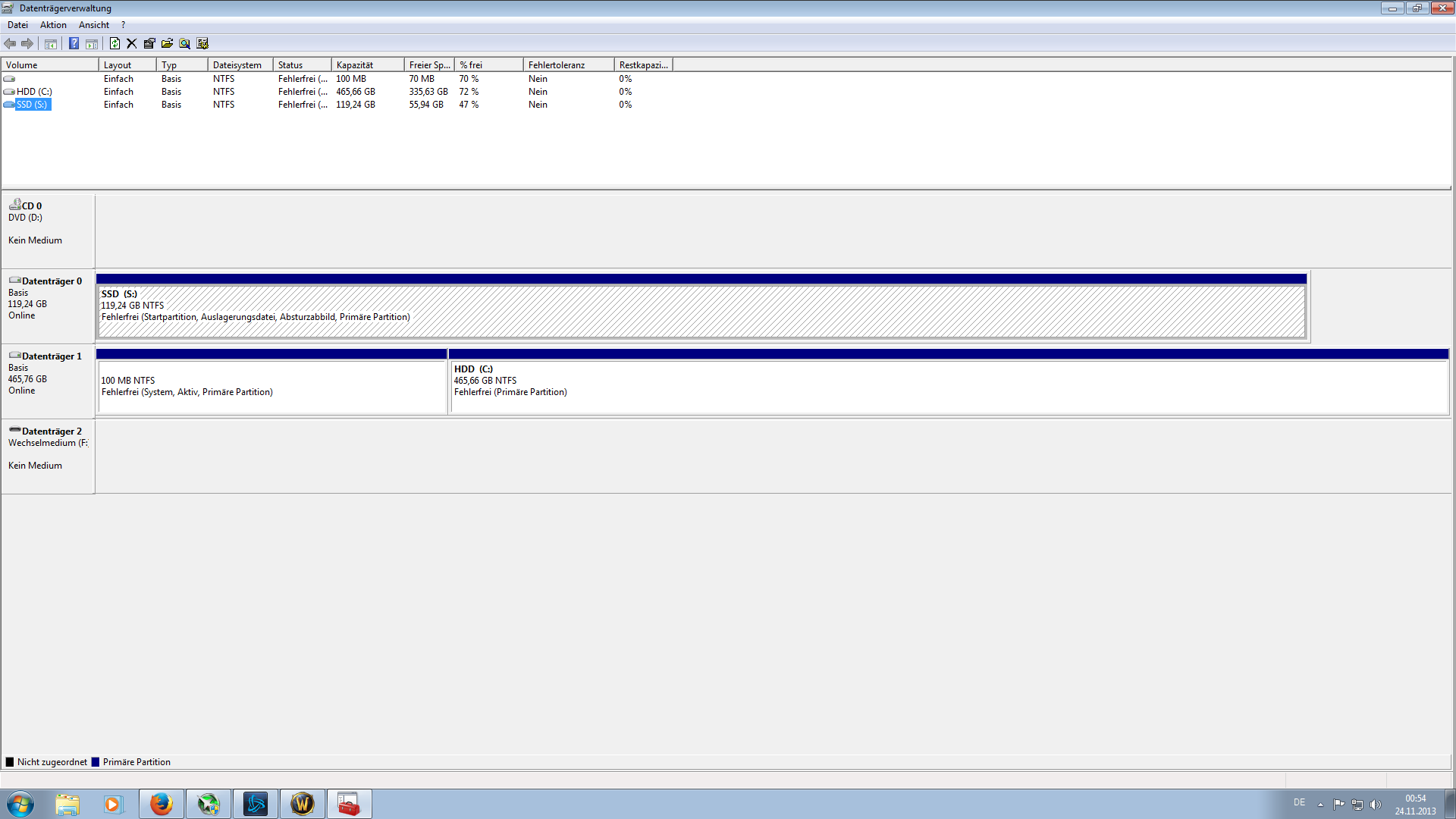Select the SSD (S:) partition block
The height and width of the screenshot is (819, 1456).
tap(701, 311)
